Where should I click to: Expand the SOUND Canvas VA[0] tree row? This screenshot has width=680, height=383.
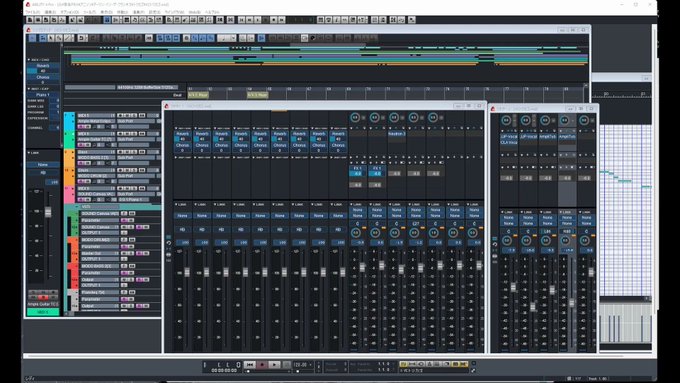click(77, 213)
